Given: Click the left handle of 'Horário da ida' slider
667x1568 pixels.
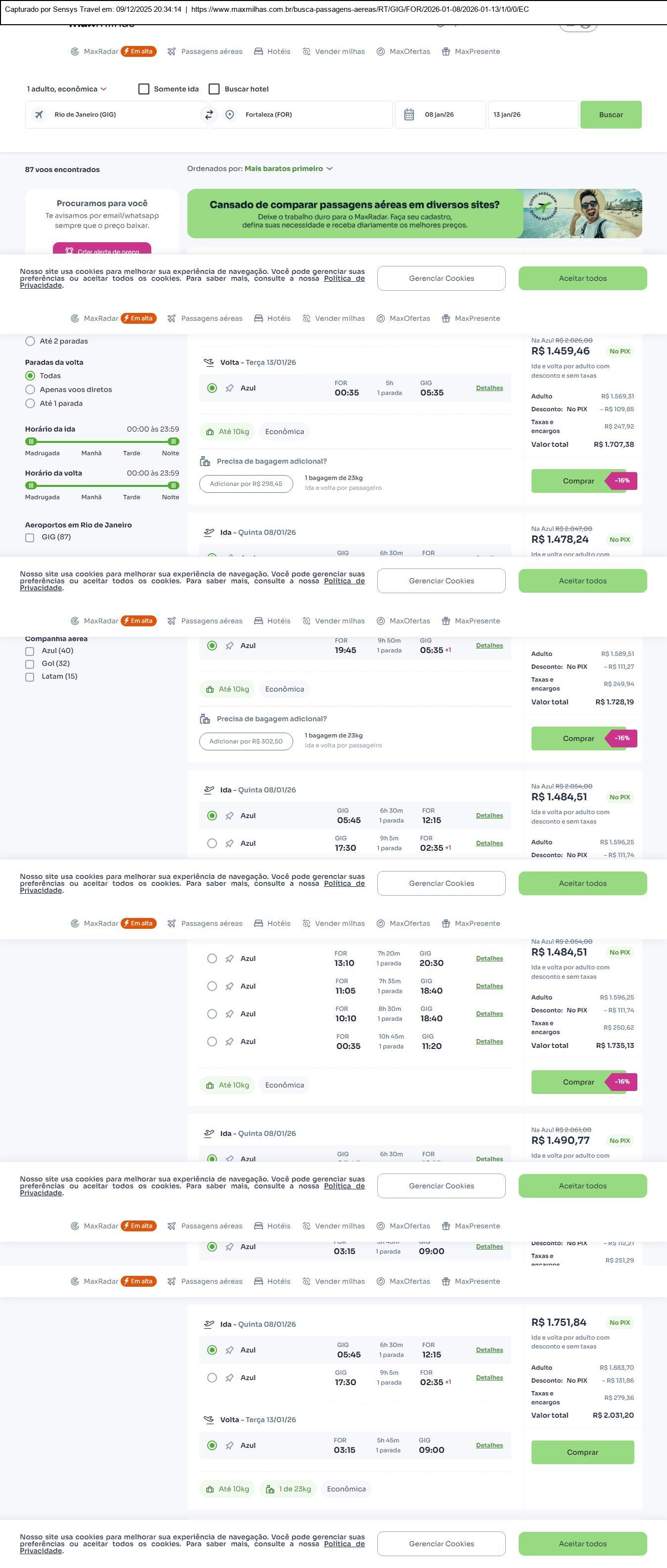Looking at the screenshot, I should pyautogui.click(x=31, y=441).
